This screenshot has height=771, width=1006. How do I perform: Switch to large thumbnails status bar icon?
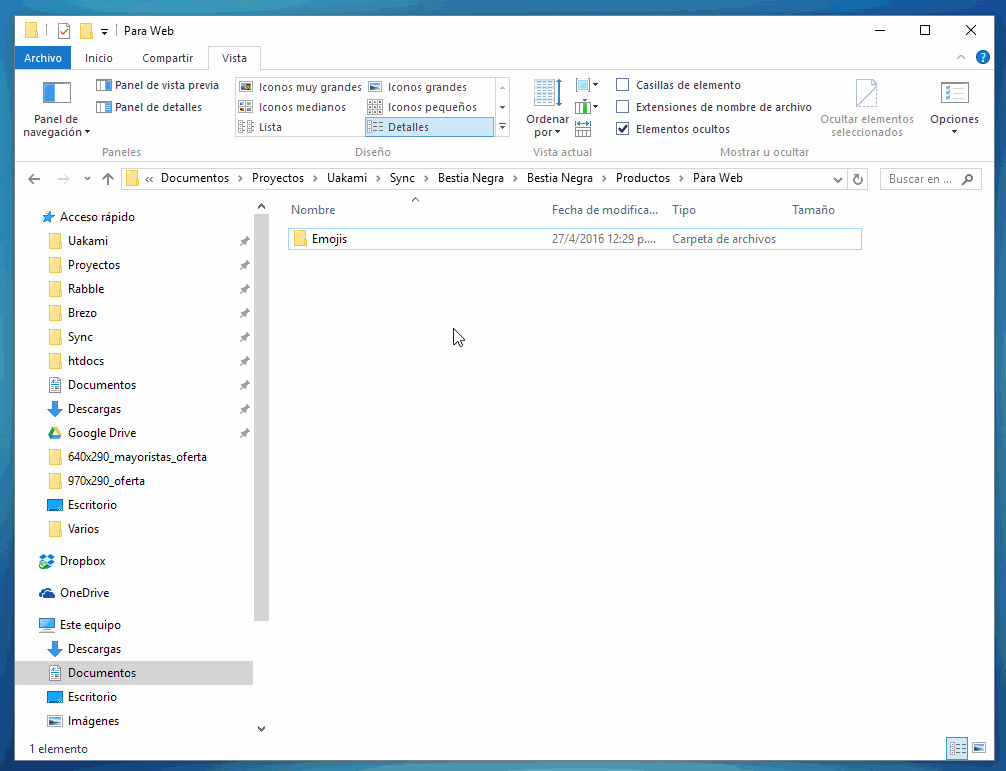(x=978, y=748)
